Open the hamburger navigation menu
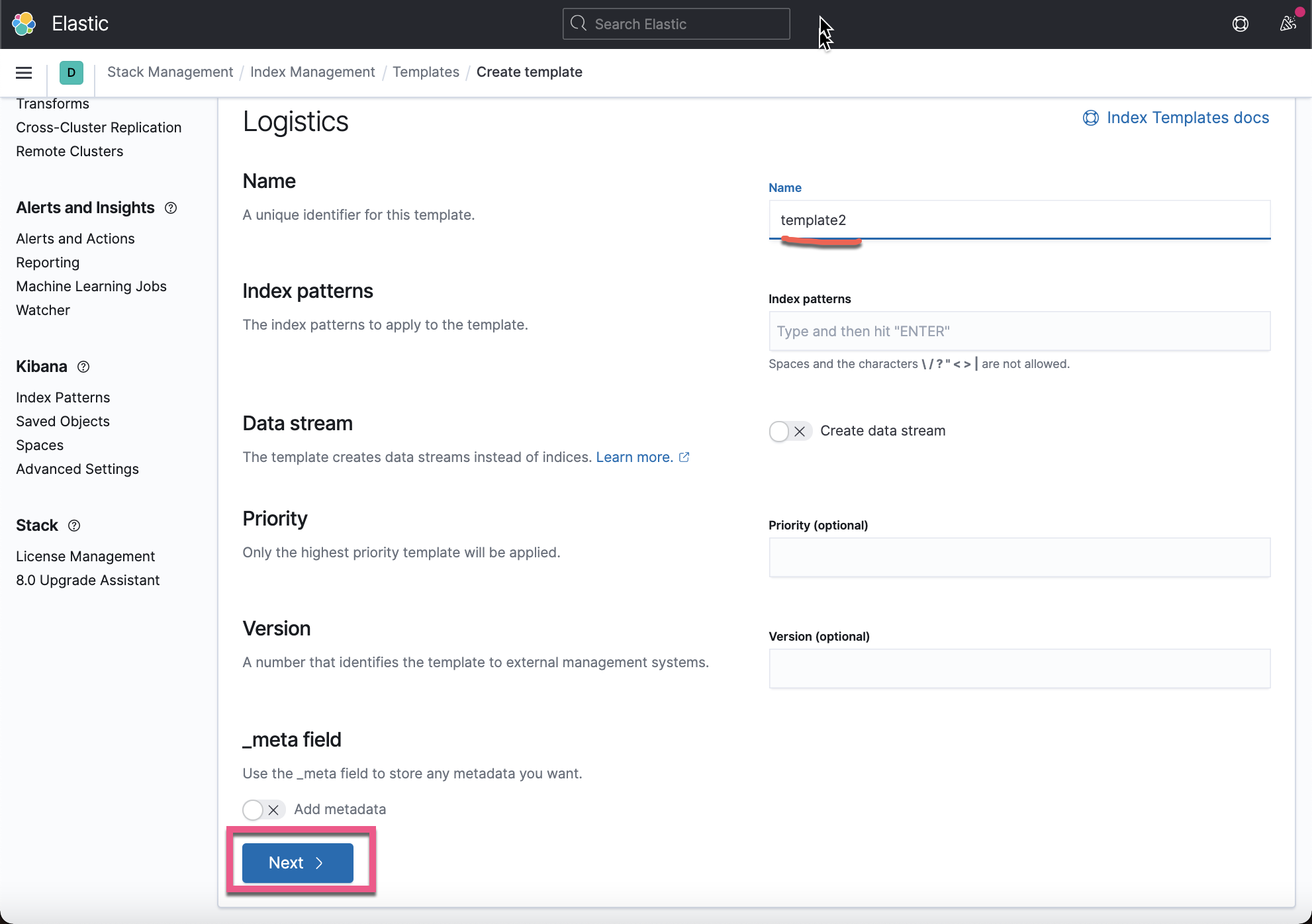1312x924 pixels. (x=23, y=73)
